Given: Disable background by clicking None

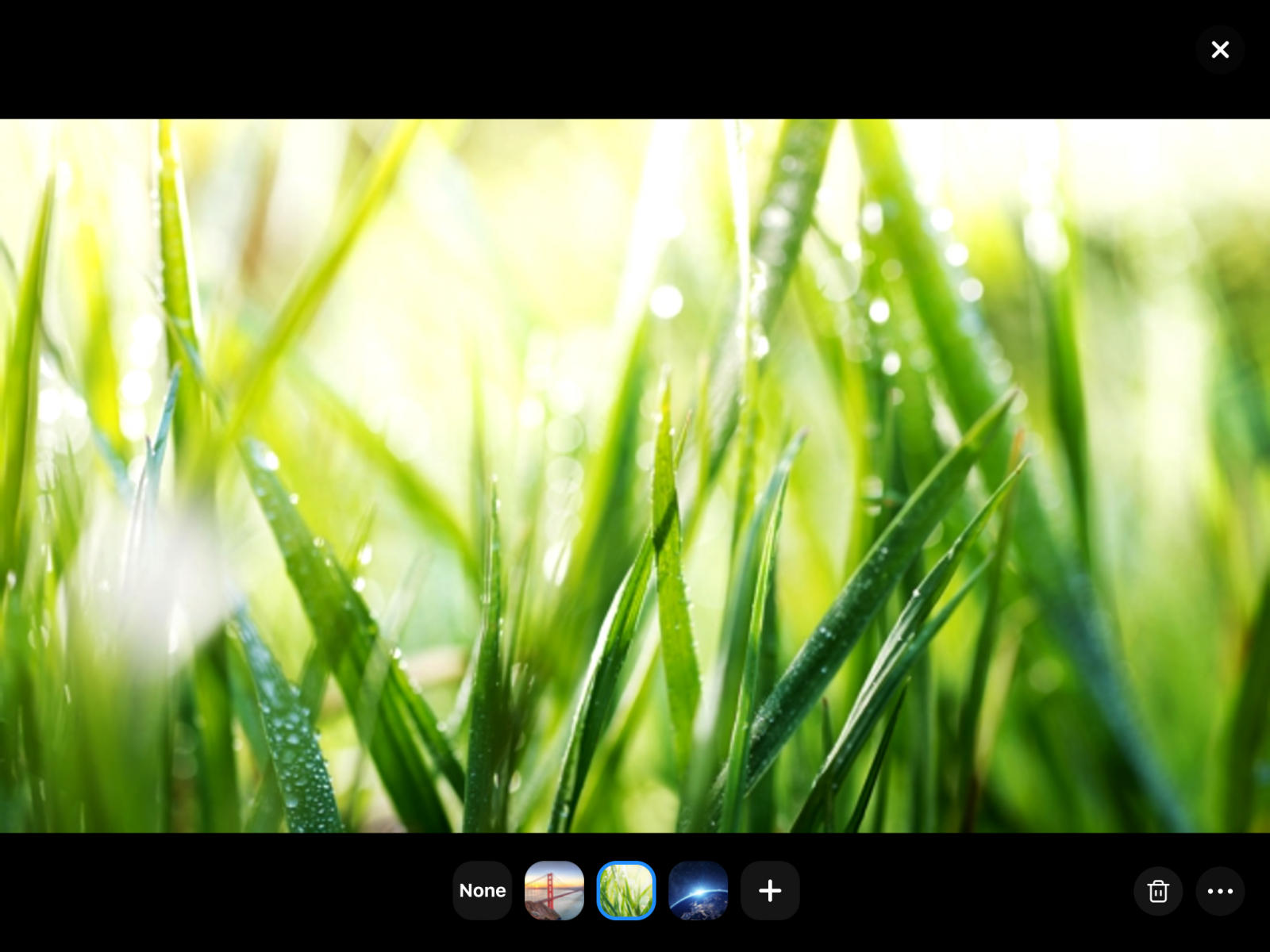Looking at the screenshot, I should coord(482,890).
